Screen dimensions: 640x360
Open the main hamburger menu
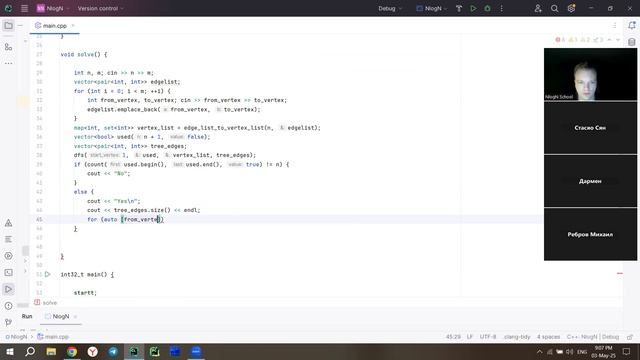tap(24, 8)
